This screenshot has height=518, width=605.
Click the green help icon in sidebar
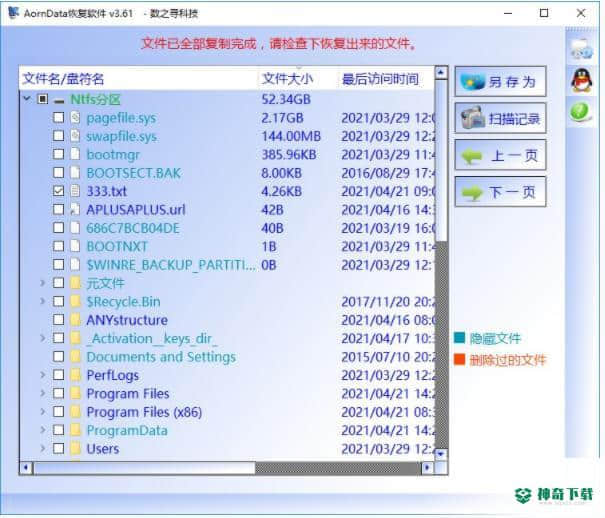pos(580,113)
